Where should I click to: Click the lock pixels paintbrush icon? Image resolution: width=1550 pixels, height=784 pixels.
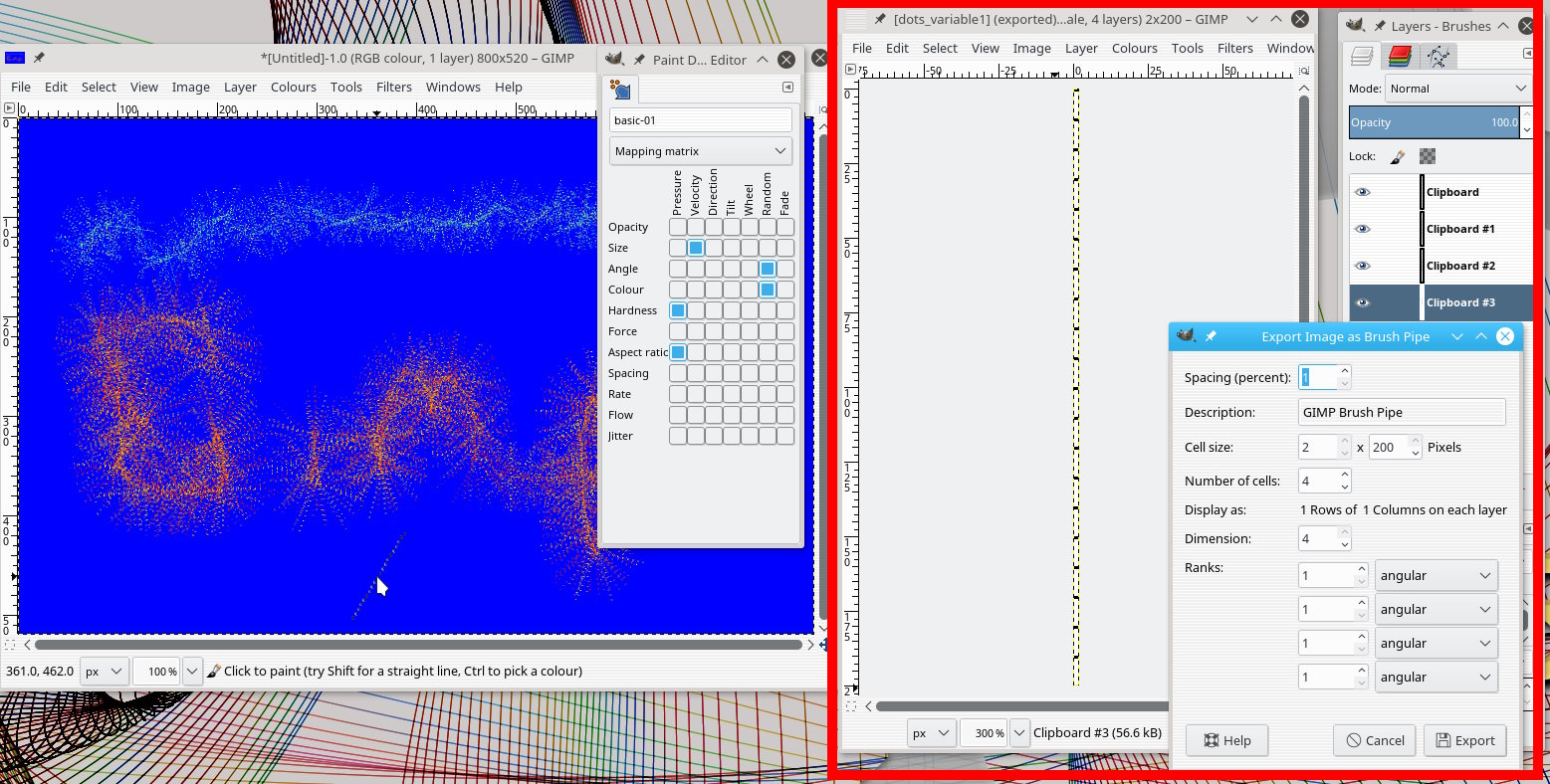pos(1398,156)
